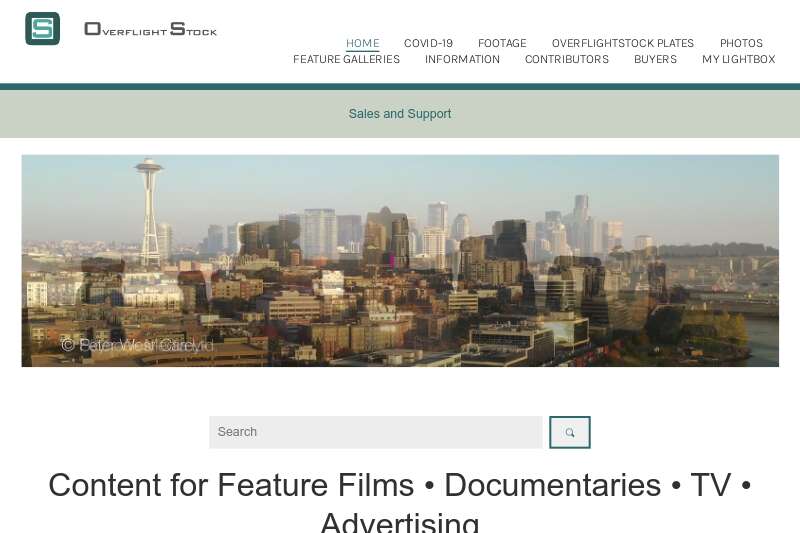Image resolution: width=800 pixels, height=533 pixels.
Task: Click the Content for Feature Films heading
Action: tap(400, 501)
